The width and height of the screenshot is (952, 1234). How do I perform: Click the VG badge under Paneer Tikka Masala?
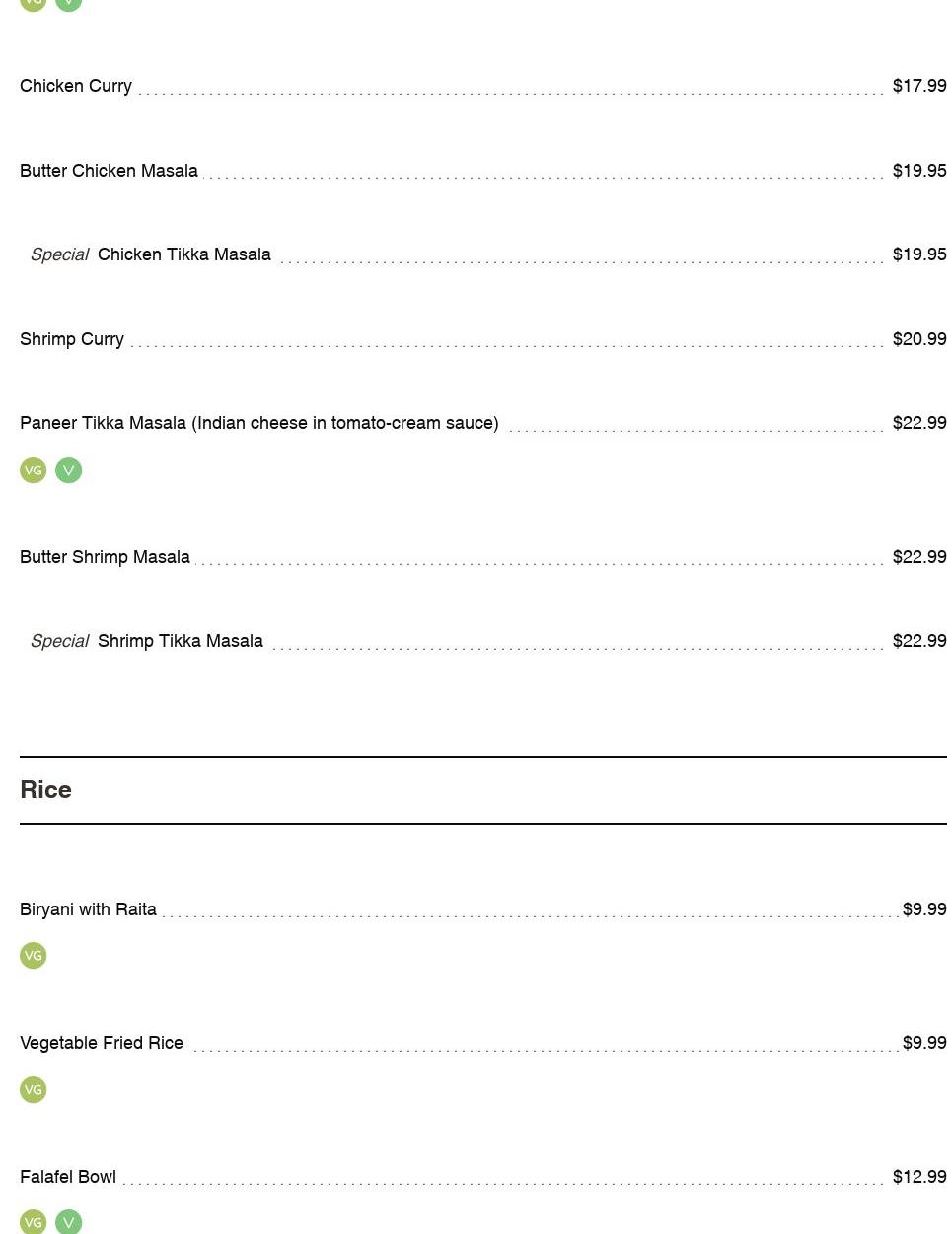pyautogui.click(x=34, y=471)
